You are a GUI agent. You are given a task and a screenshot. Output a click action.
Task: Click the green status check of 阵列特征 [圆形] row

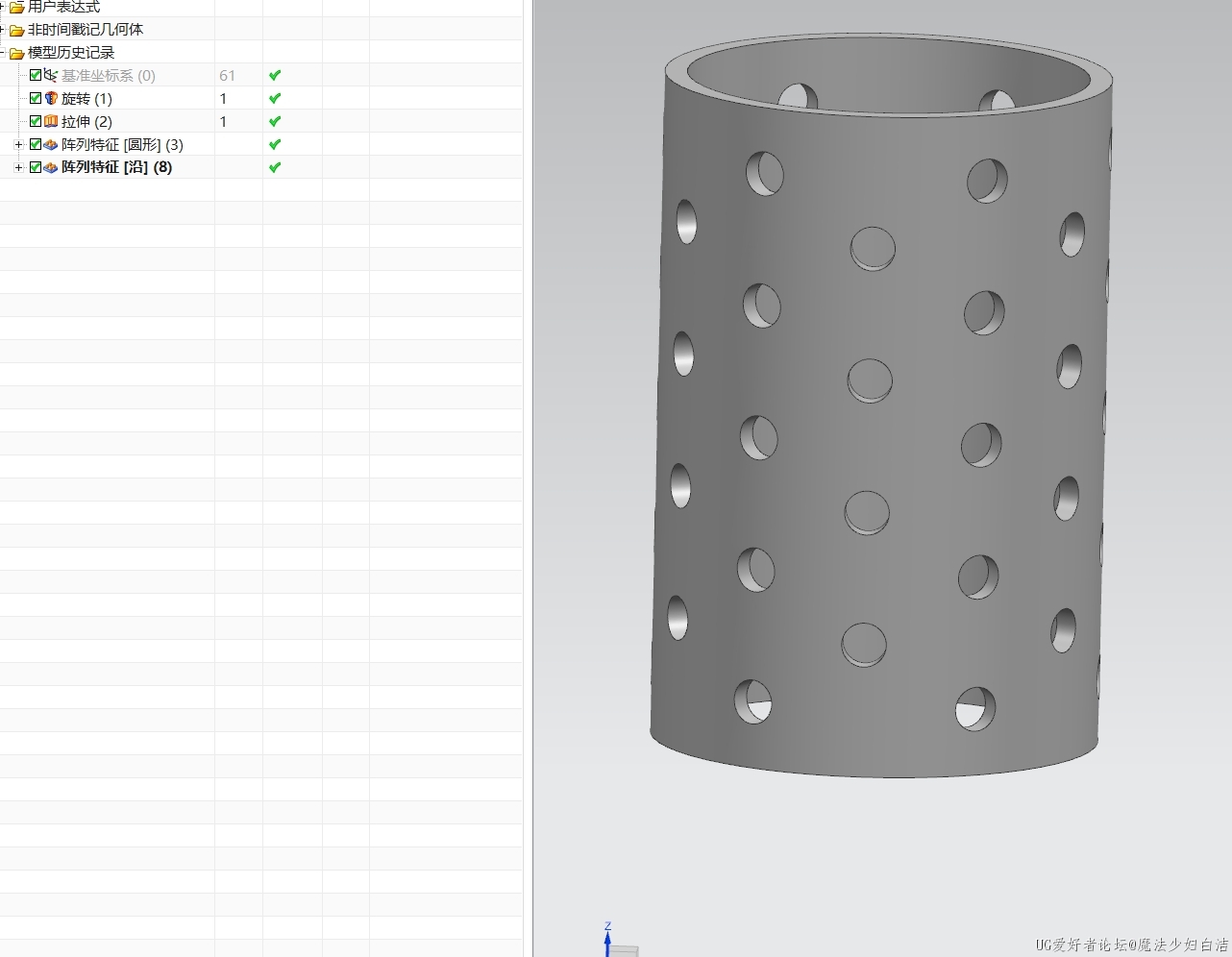[x=275, y=144]
